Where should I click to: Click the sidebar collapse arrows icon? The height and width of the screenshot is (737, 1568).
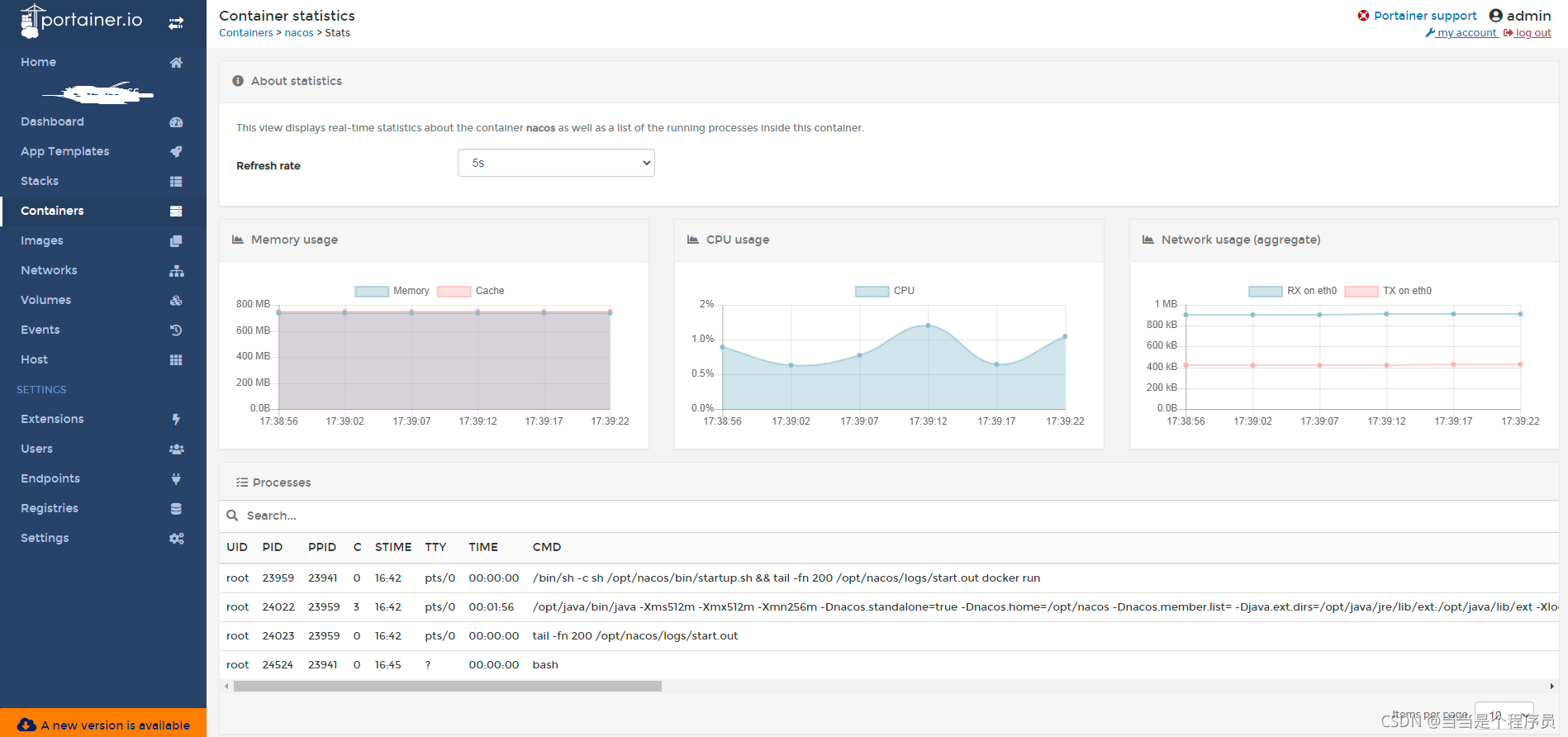point(176,23)
